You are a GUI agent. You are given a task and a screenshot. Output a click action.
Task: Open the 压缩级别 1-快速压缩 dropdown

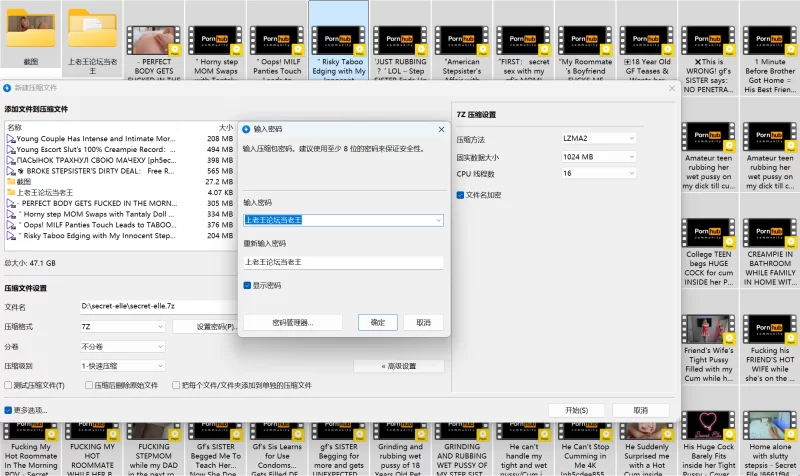[122, 366]
